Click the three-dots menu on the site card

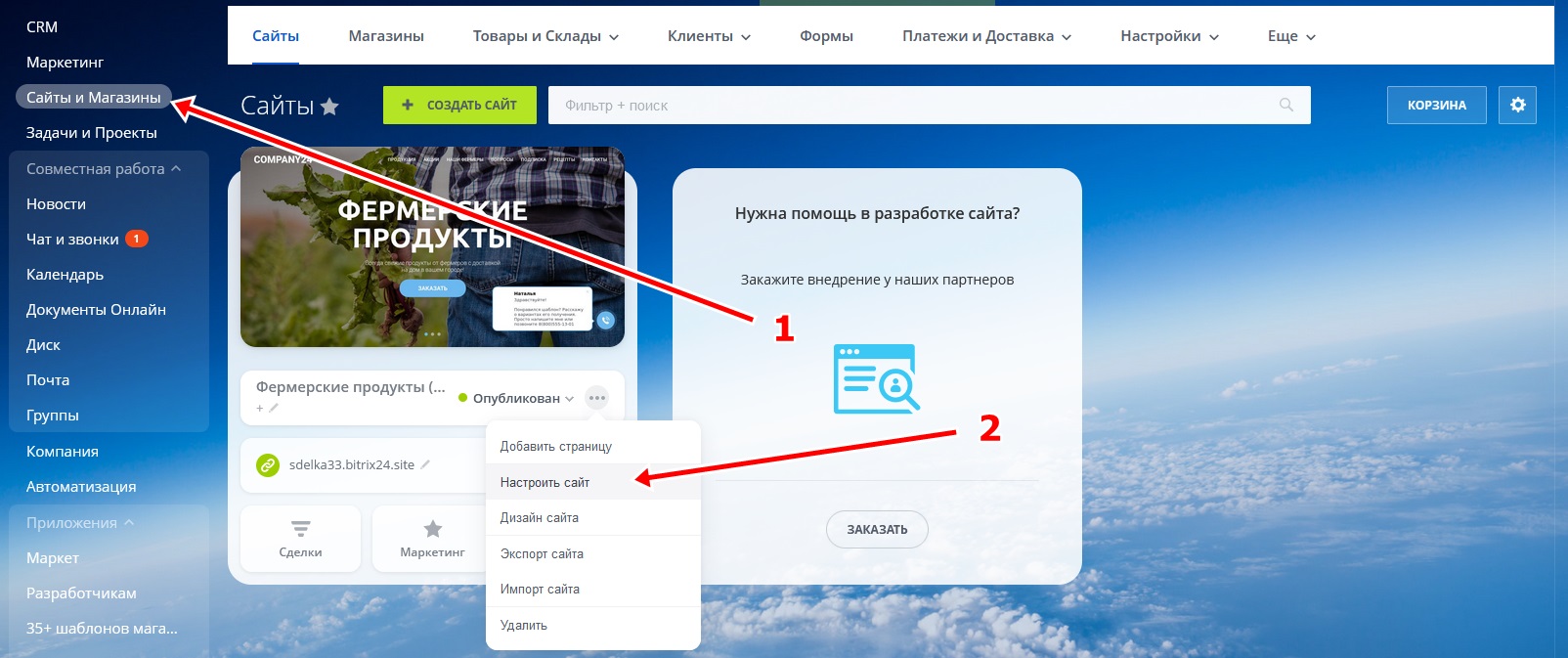click(596, 398)
